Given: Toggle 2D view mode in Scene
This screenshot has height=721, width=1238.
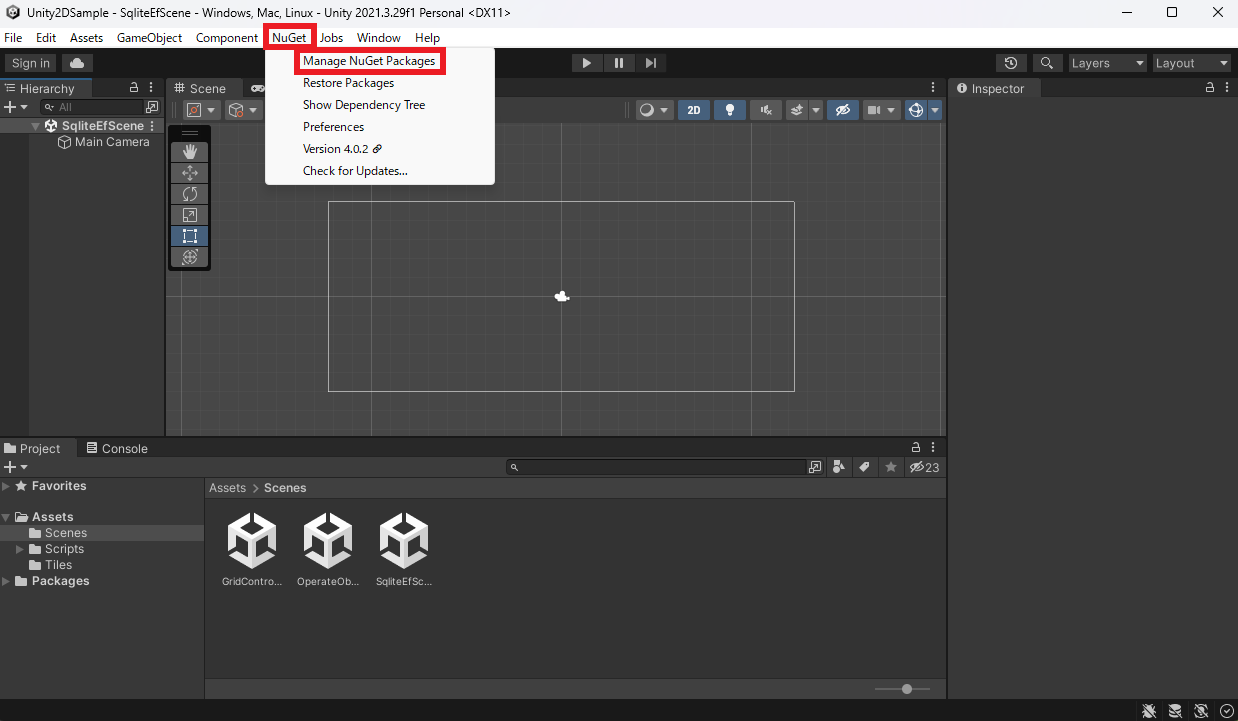Looking at the screenshot, I should 694,110.
